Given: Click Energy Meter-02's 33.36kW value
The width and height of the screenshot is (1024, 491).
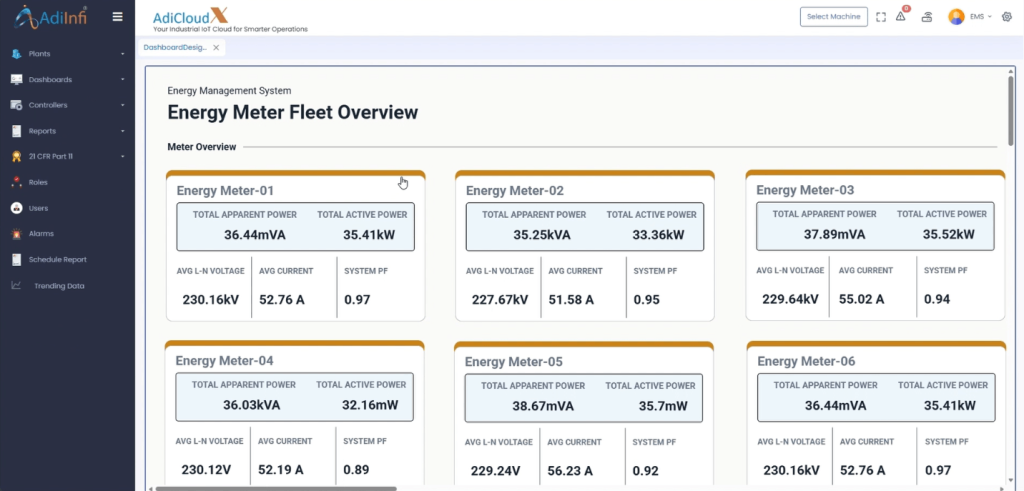Looking at the screenshot, I should point(658,235).
